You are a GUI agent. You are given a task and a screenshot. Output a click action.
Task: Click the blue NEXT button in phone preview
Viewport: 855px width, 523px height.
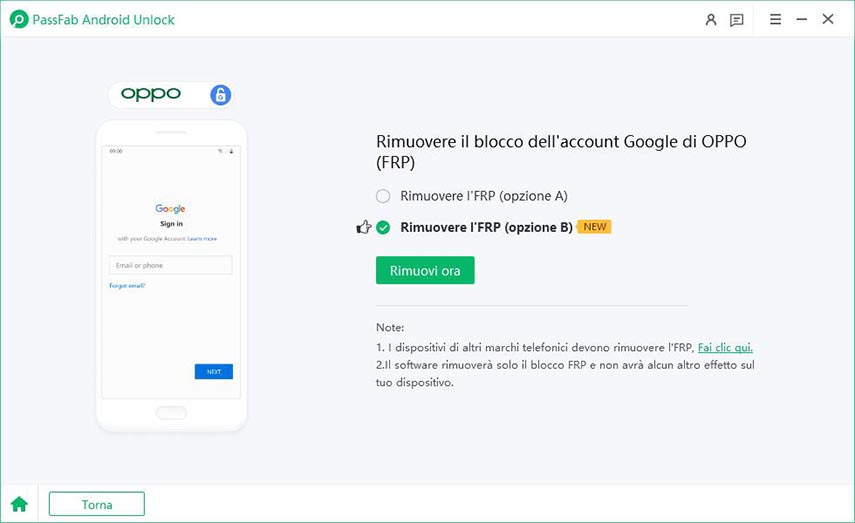pos(213,371)
